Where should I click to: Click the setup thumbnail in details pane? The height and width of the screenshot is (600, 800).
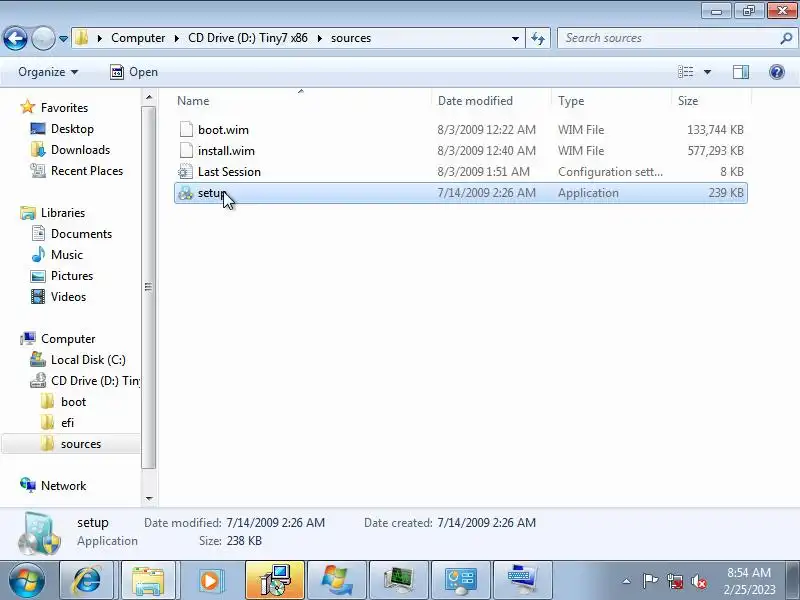(39, 533)
